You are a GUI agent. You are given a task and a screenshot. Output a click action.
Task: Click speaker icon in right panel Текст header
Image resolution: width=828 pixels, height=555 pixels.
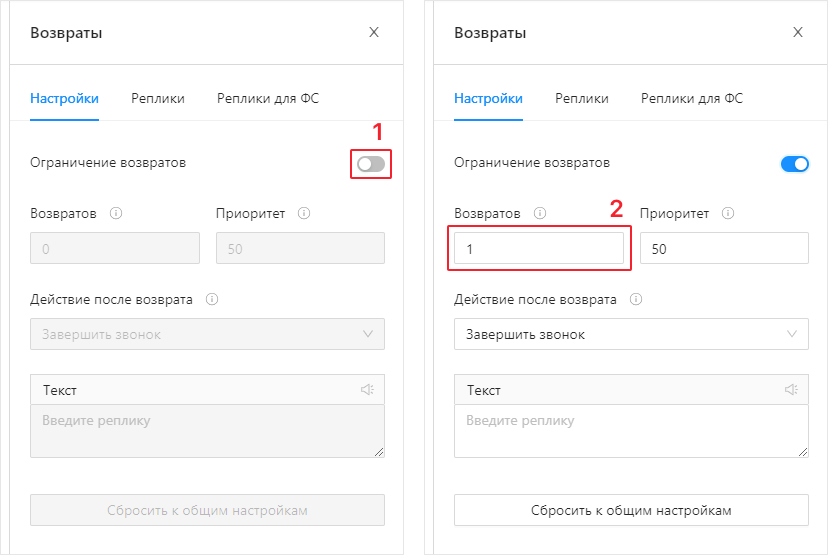coord(791,390)
